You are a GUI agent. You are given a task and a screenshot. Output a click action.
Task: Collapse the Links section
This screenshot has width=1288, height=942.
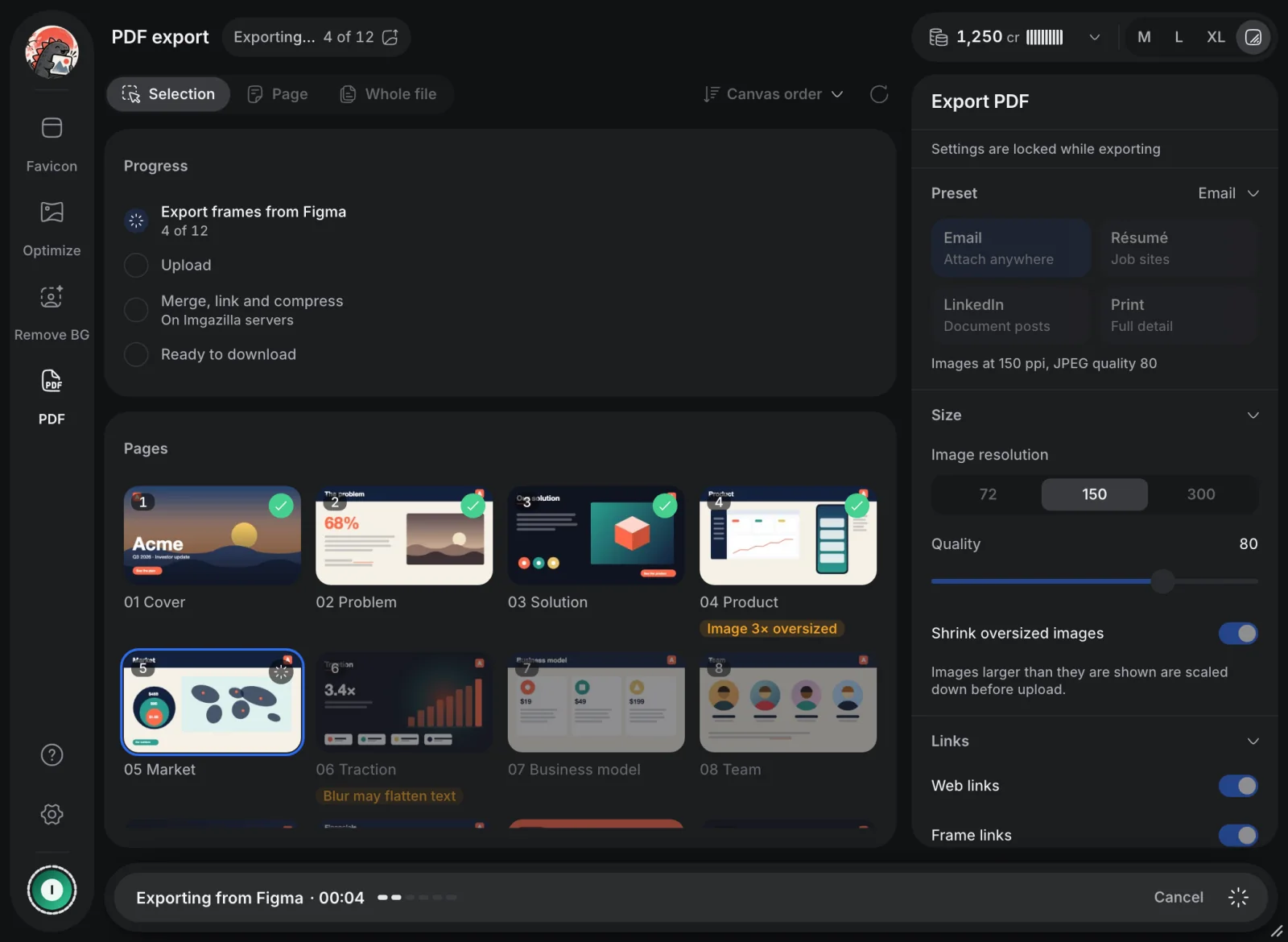(1253, 742)
